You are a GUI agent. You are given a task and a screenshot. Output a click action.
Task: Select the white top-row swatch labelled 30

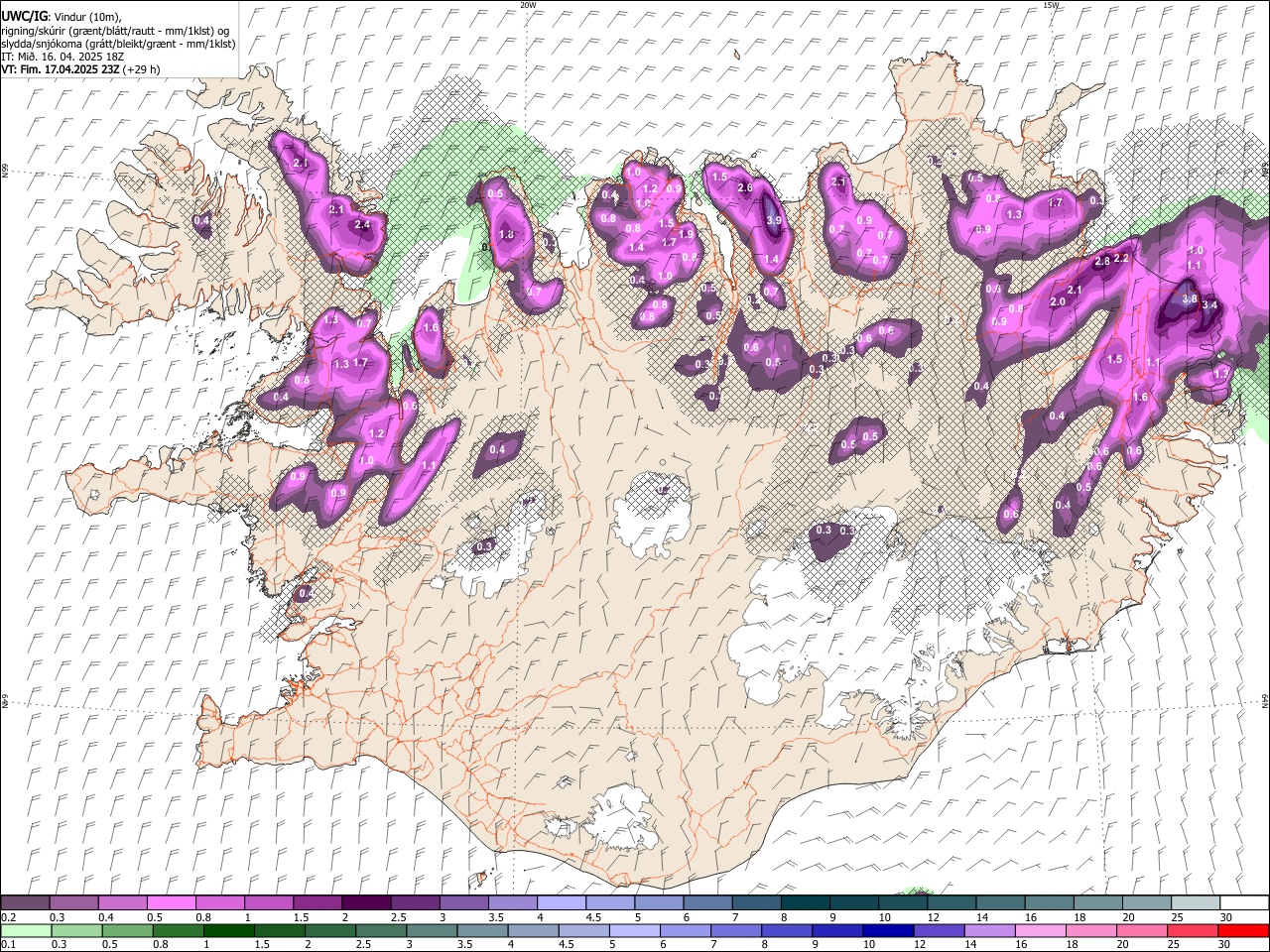tap(1245, 902)
